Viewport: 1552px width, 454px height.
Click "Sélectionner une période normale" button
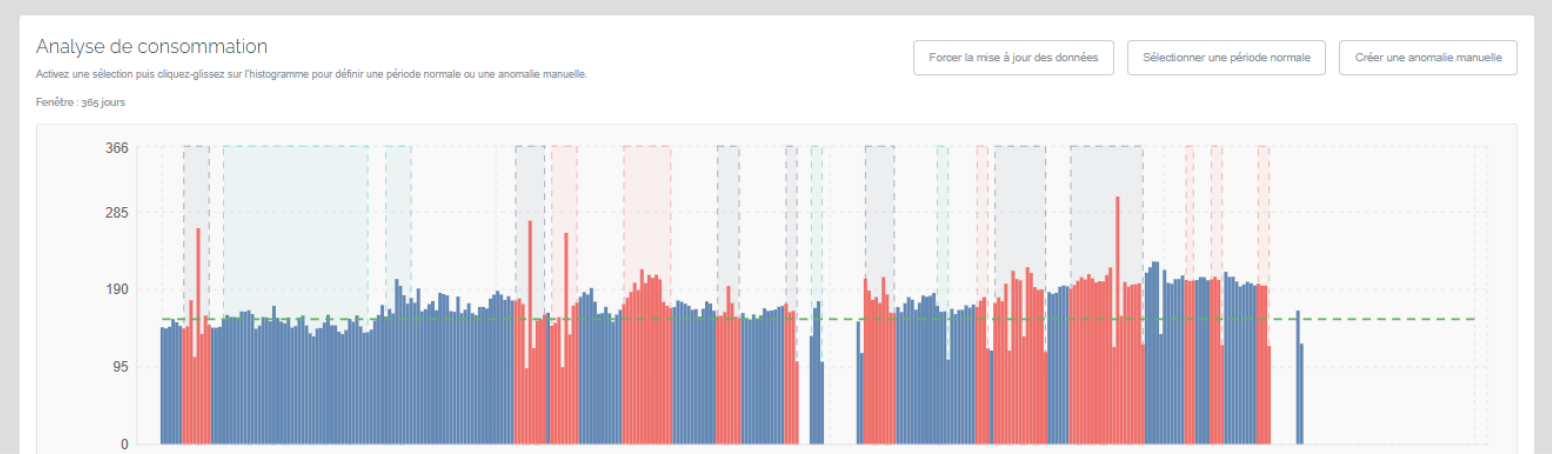[1226, 58]
